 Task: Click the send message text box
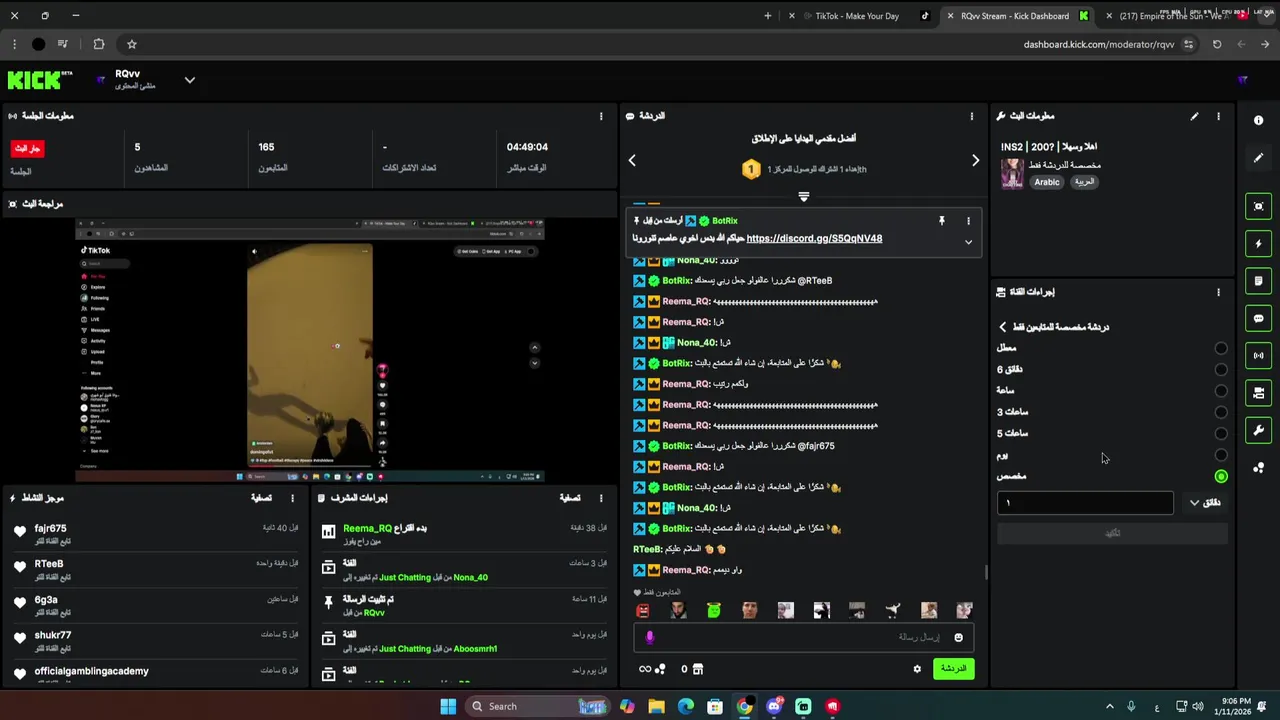point(803,638)
